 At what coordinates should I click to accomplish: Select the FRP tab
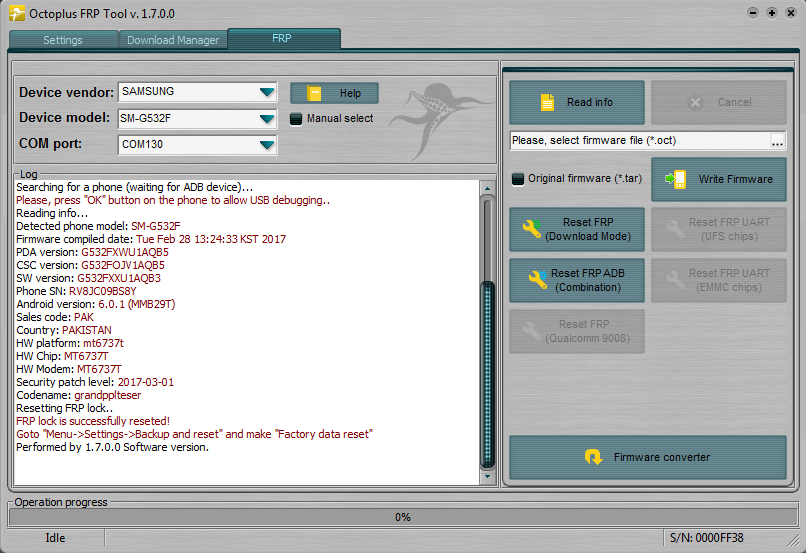point(284,39)
